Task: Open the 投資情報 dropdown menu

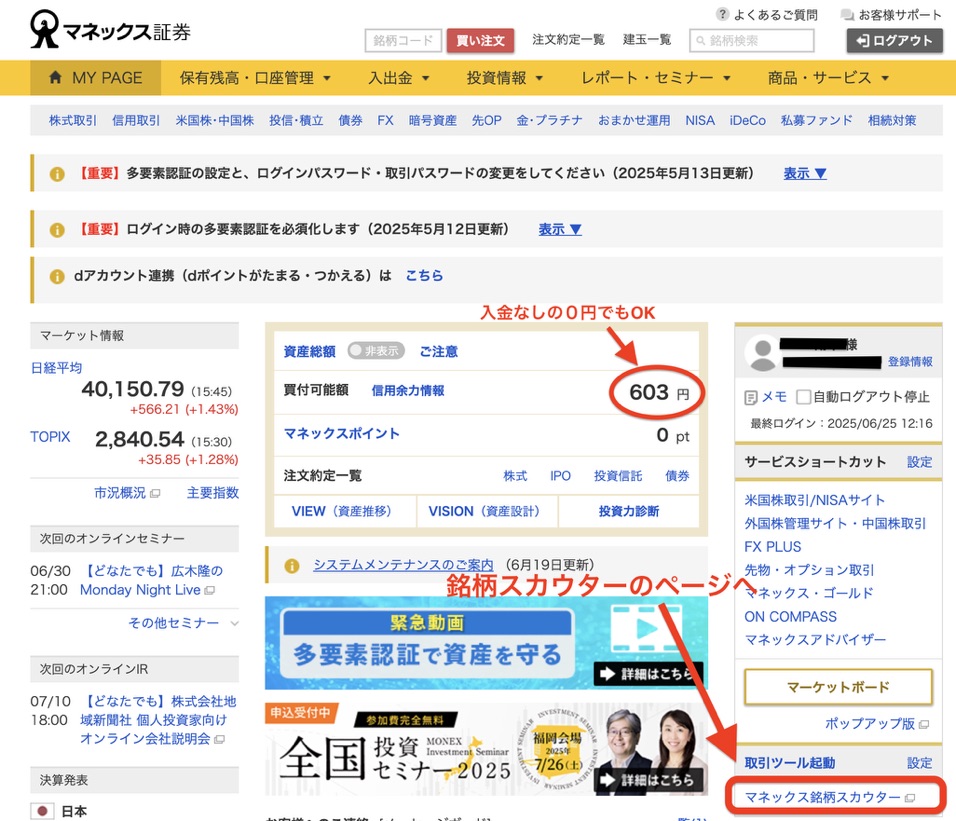Action: tap(505, 78)
